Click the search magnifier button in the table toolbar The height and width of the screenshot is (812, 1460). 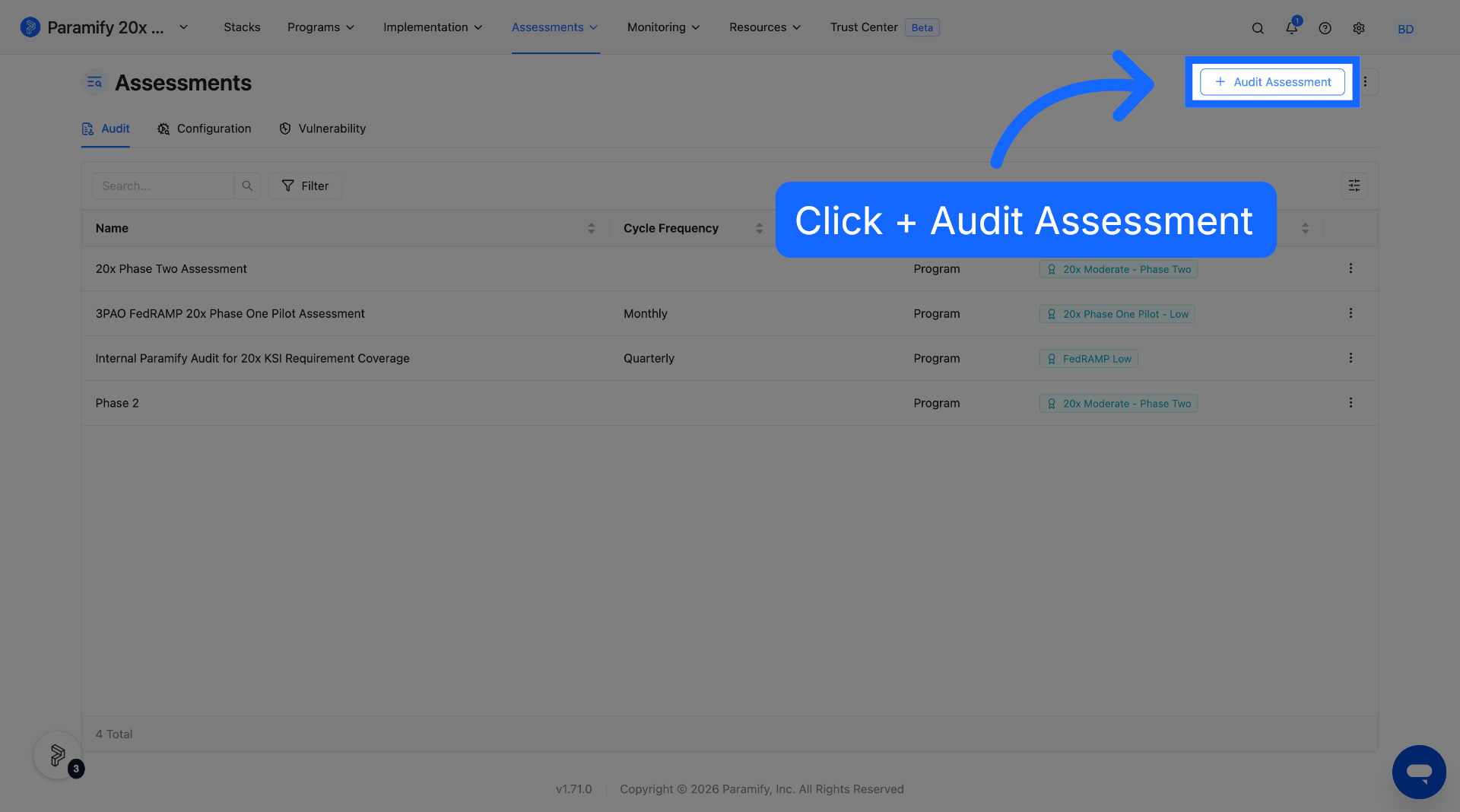pos(247,186)
